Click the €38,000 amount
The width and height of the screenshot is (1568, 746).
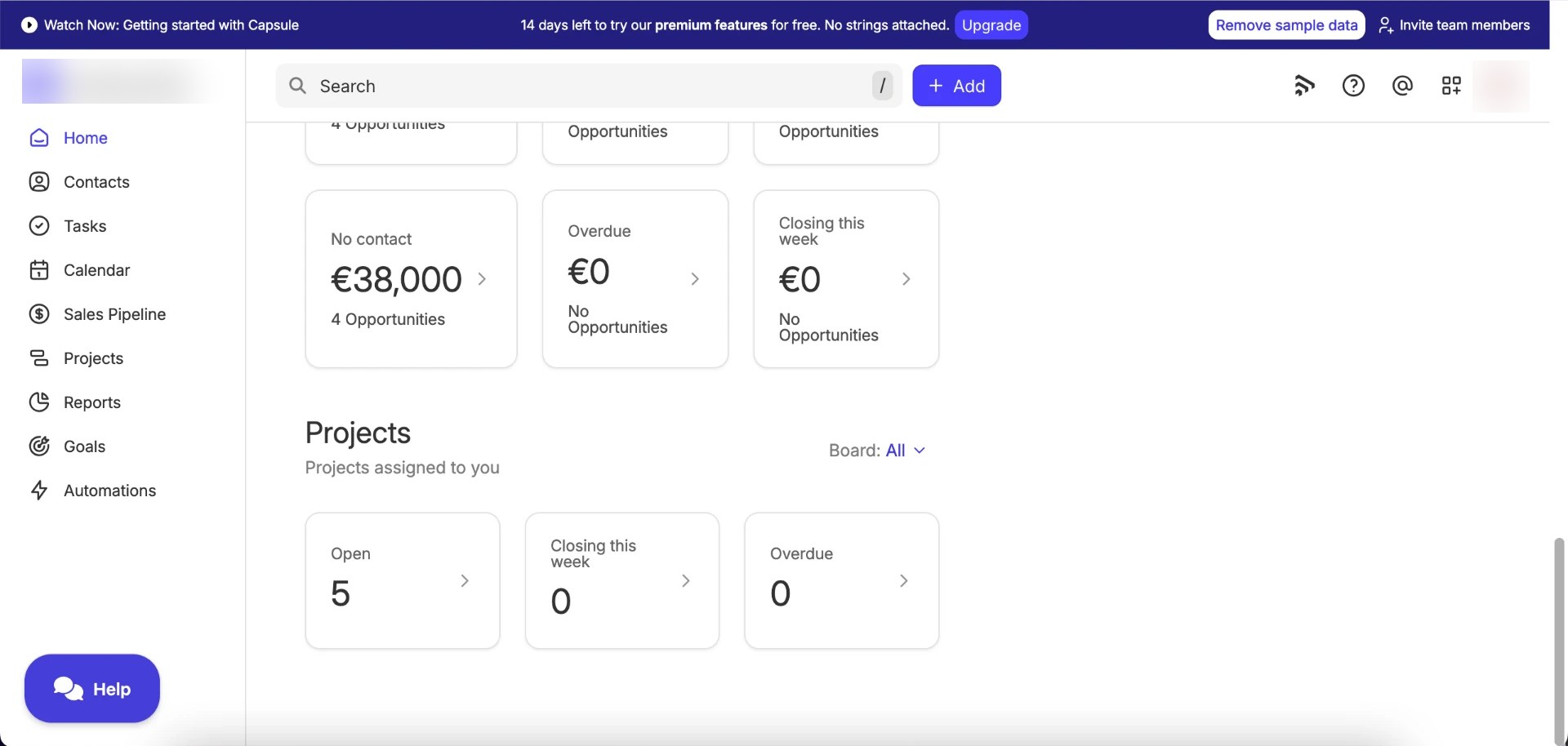pos(396,280)
